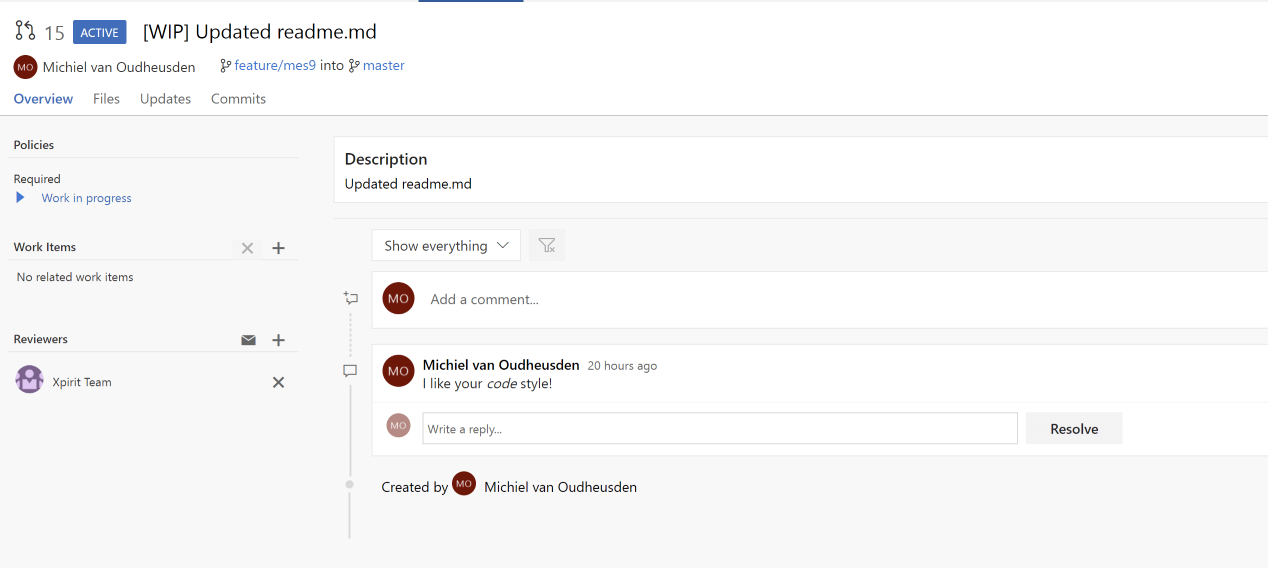This screenshot has height=568, width=1268.
Task: Open the master branch link
Action: [383, 66]
